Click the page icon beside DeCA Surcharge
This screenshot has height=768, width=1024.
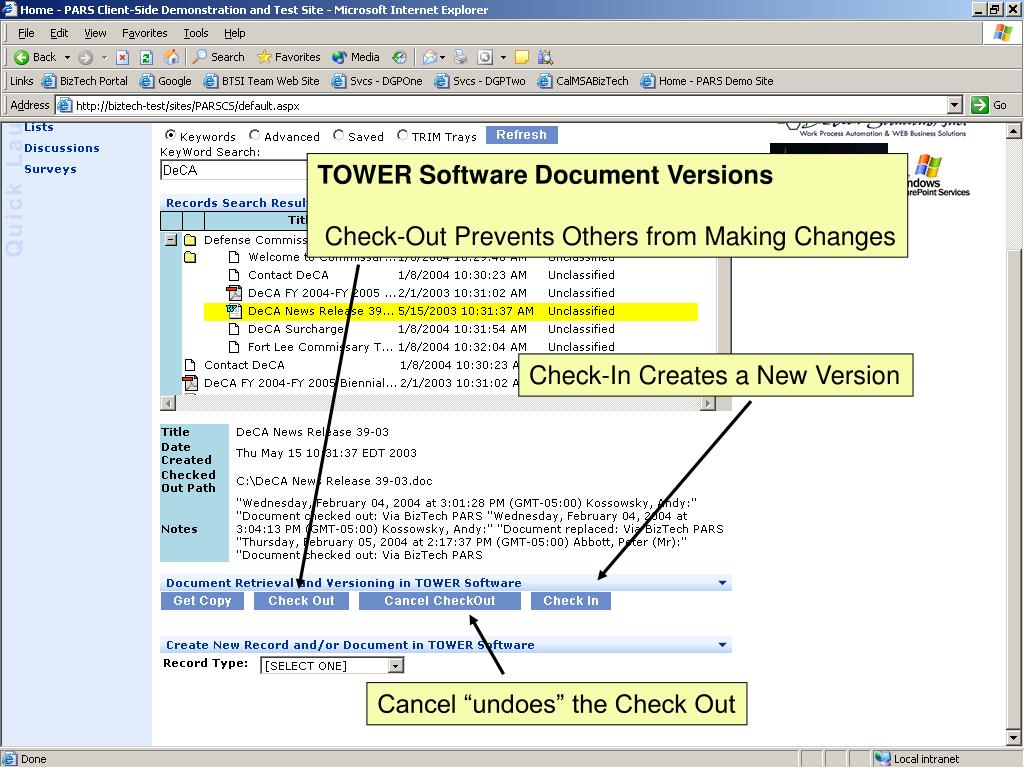[234, 329]
